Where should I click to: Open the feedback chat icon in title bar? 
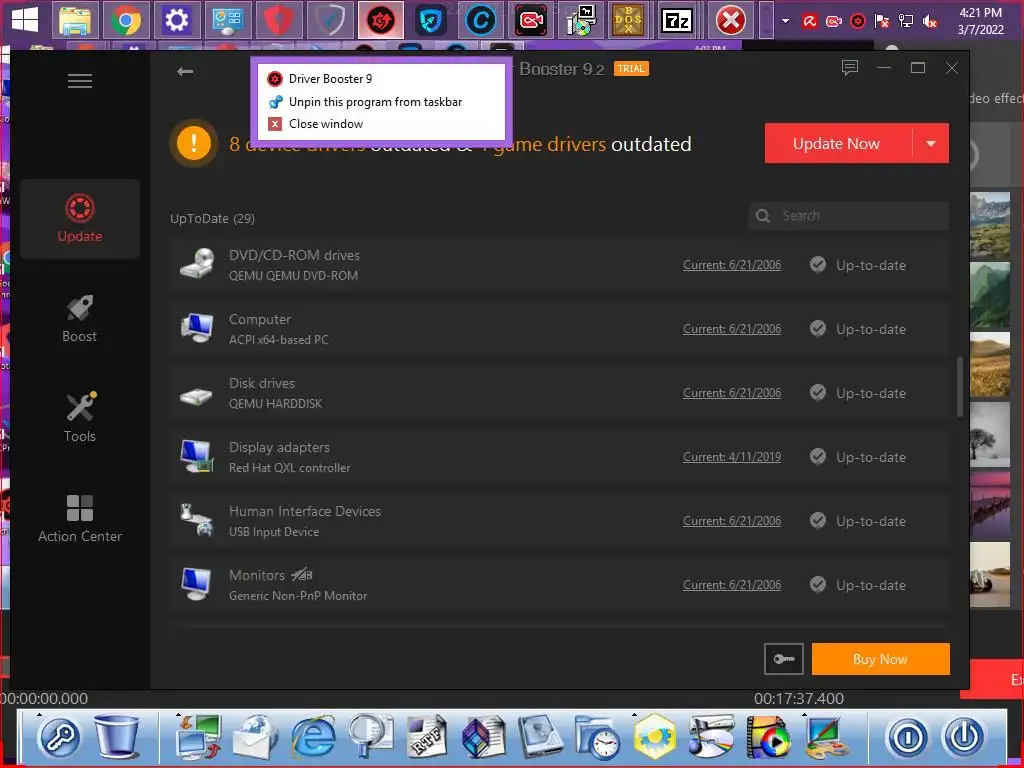850,67
